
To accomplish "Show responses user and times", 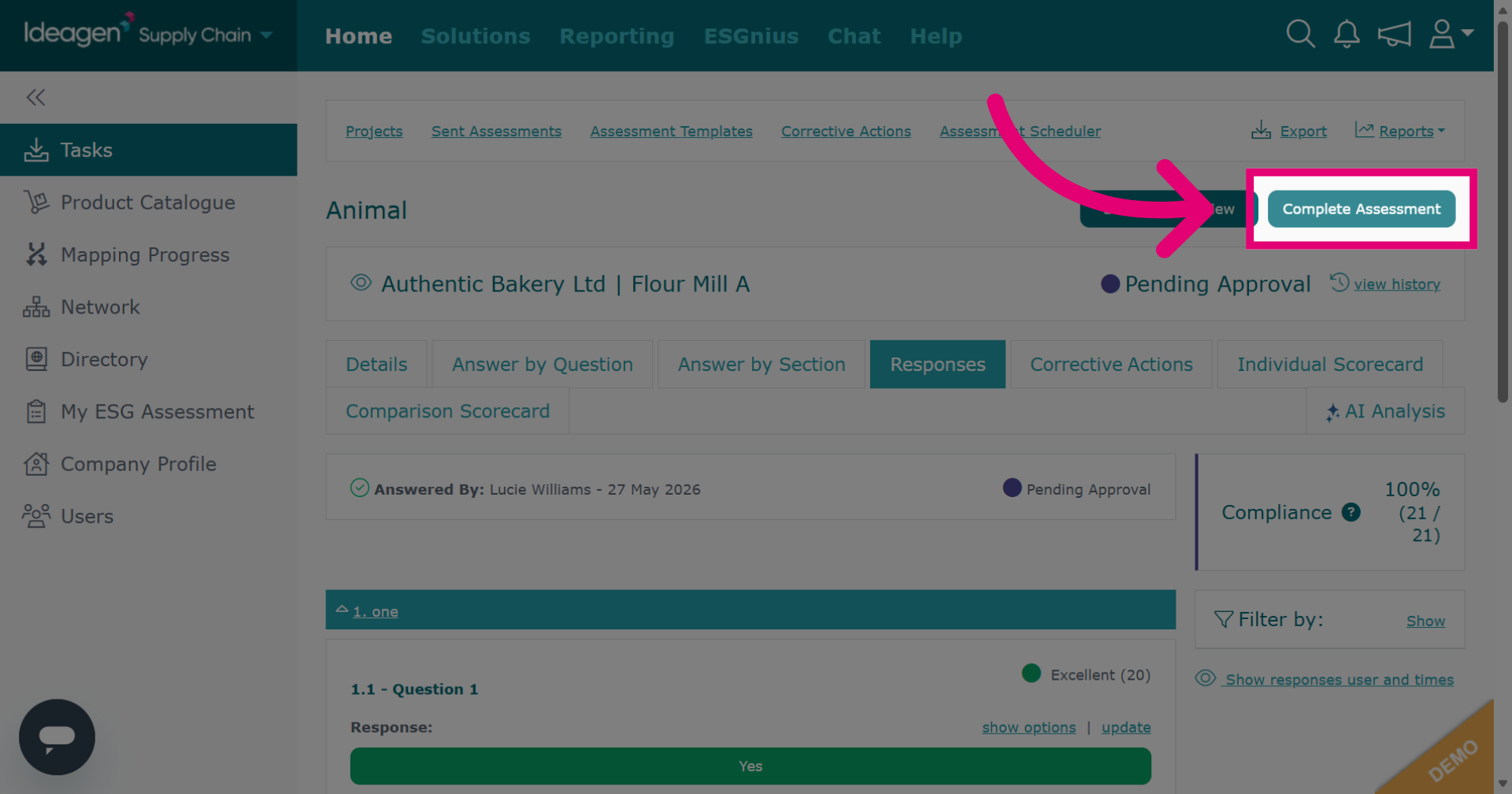I will click(1339, 679).
